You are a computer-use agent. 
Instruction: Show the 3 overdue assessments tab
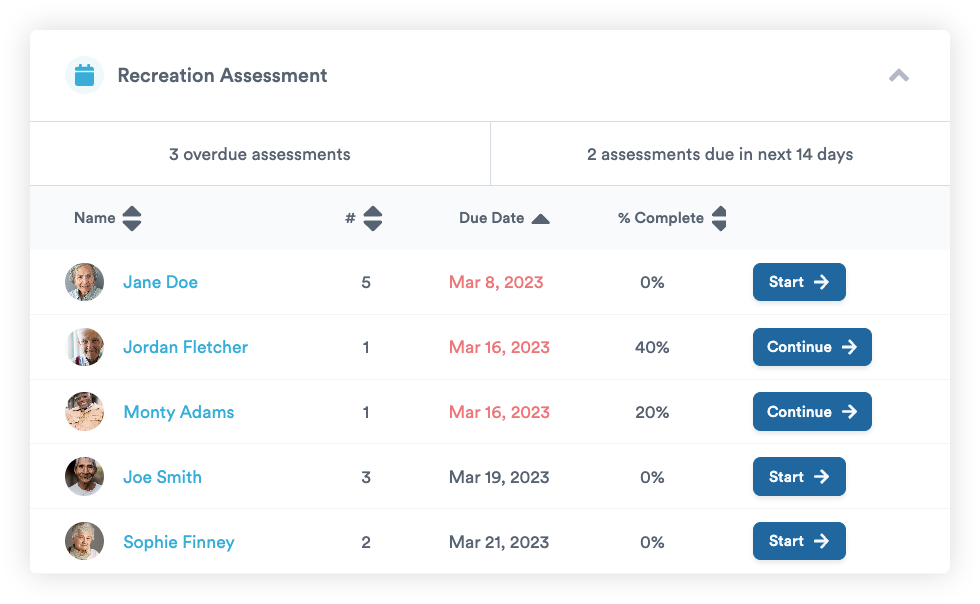[260, 154]
